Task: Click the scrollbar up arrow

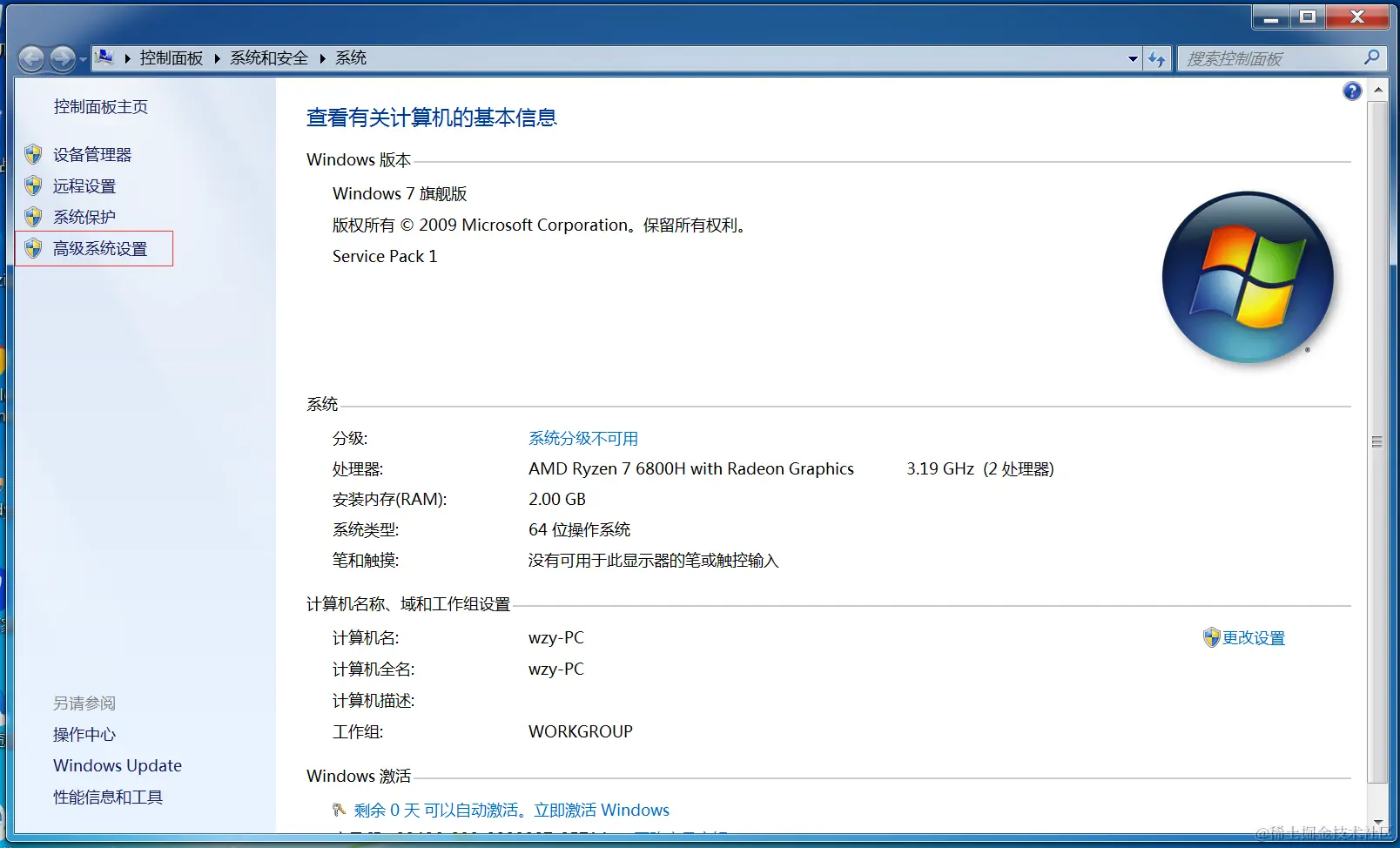Action: 1377,90
